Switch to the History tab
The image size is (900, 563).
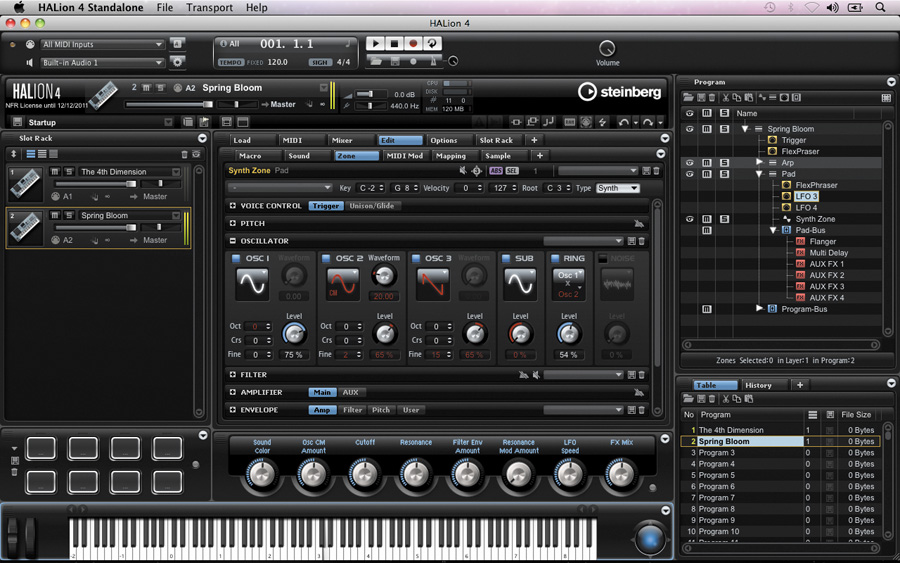758,385
